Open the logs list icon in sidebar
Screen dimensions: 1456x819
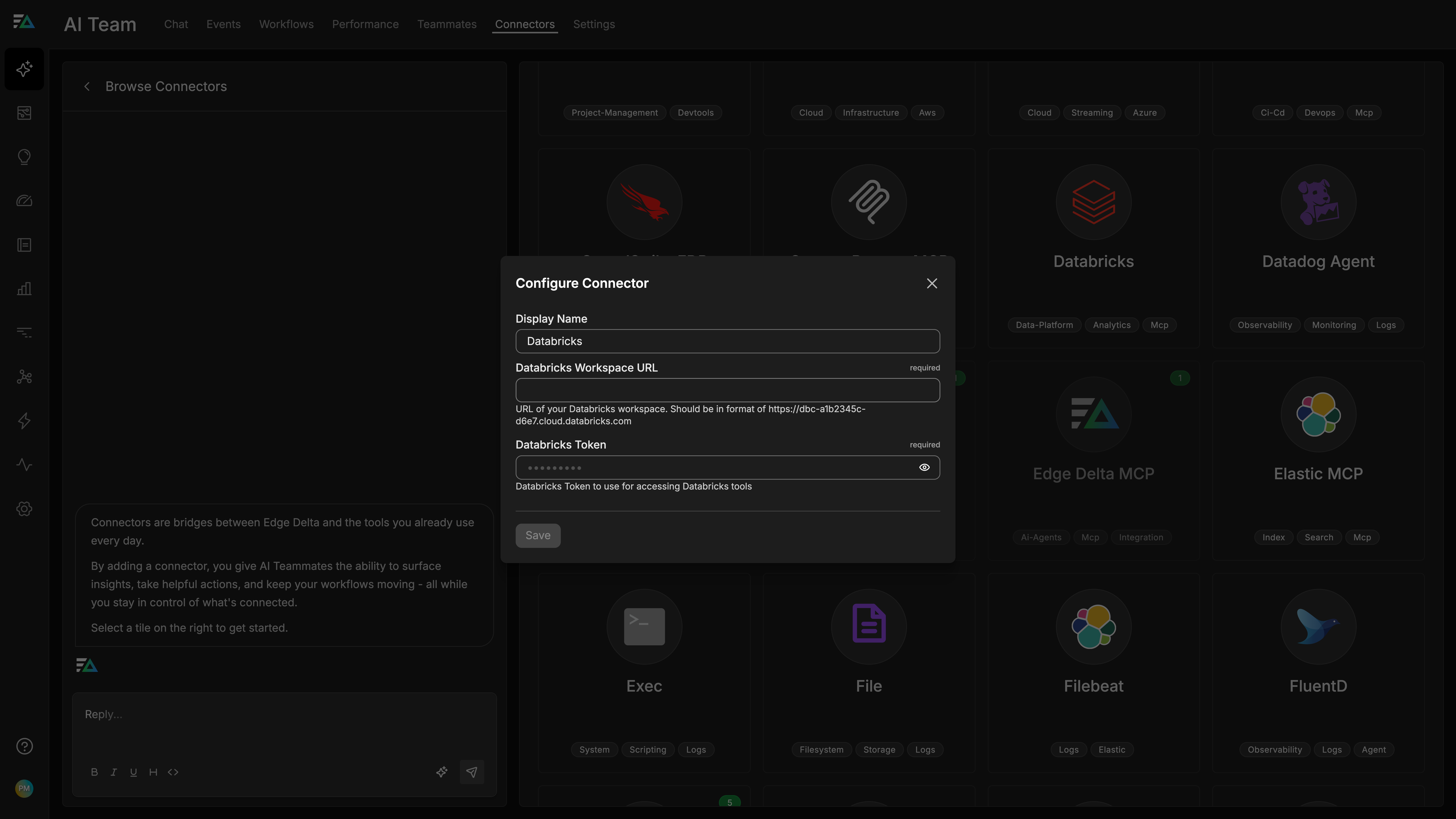[x=24, y=245]
